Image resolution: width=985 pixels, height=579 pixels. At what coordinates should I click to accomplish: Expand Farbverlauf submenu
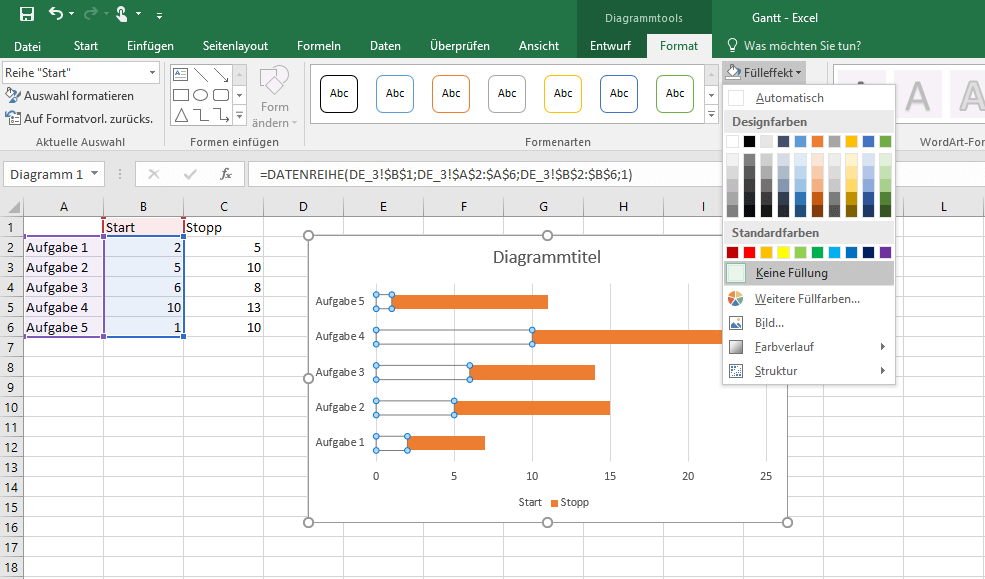pos(808,347)
